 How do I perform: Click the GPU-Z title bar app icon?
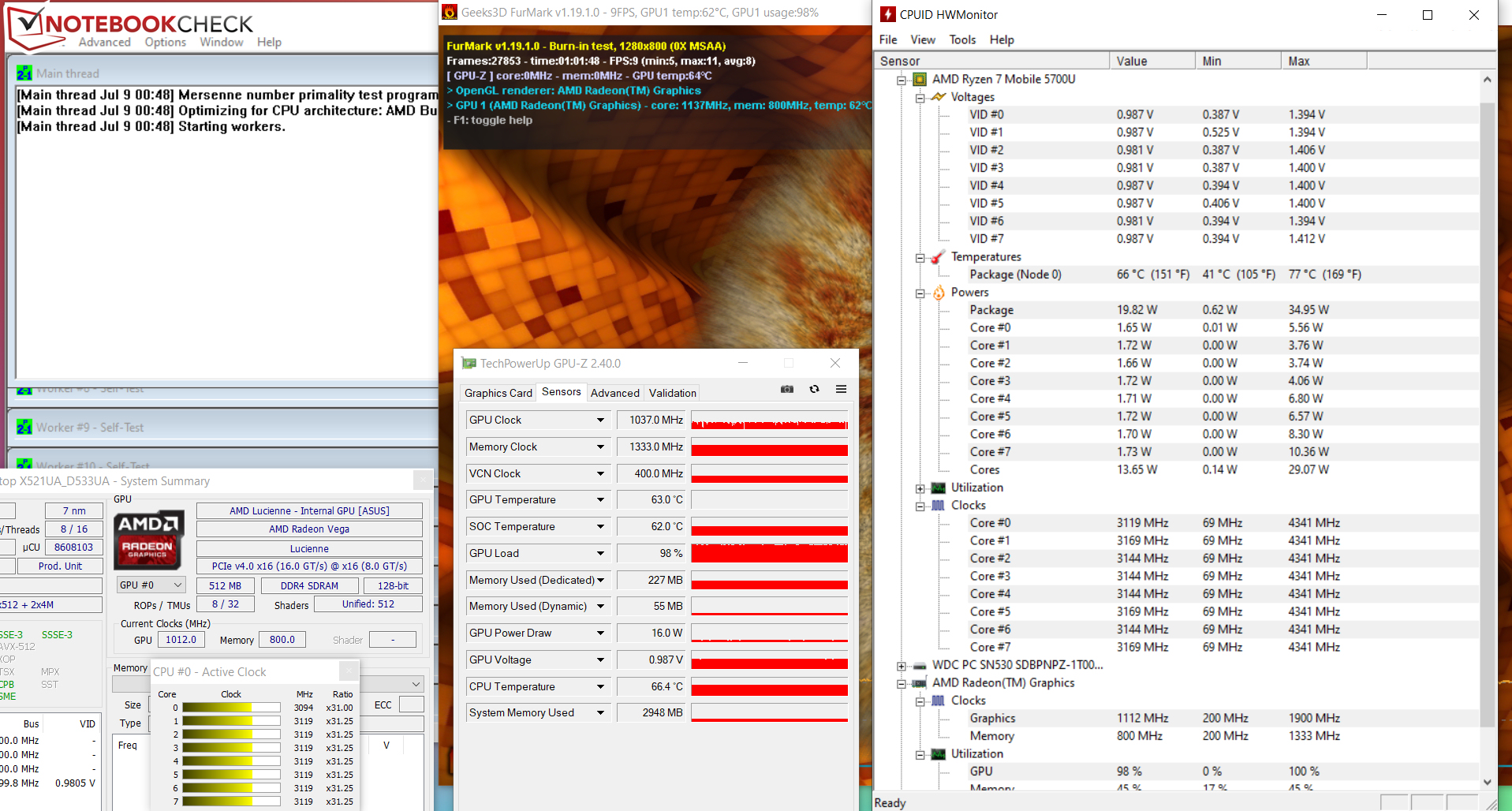coord(469,363)
